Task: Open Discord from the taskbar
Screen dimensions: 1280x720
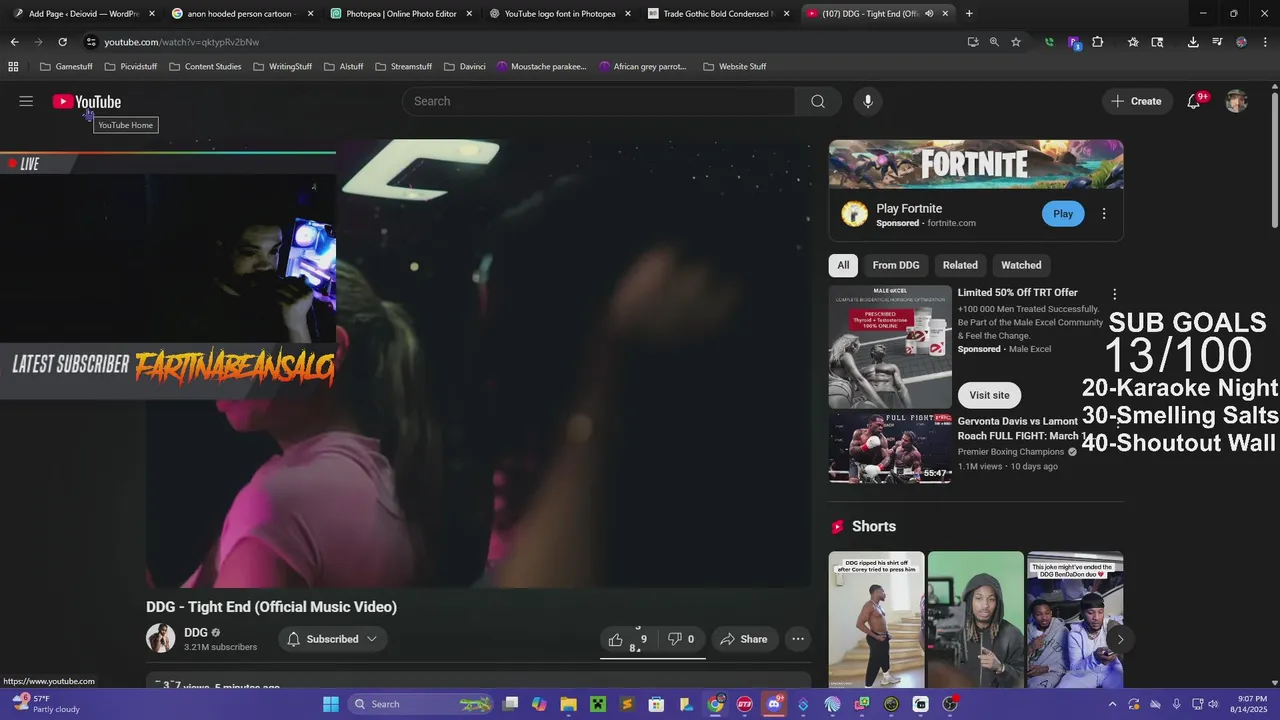Action: [x=774, y=704]
